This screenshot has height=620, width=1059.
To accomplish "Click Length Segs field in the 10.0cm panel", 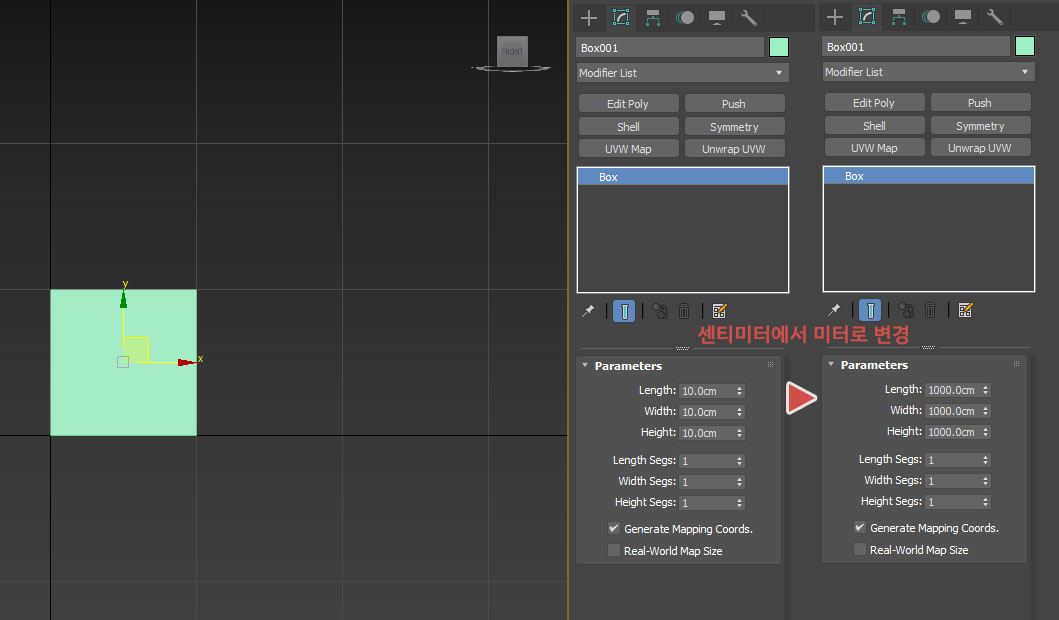I will [706, 461].
